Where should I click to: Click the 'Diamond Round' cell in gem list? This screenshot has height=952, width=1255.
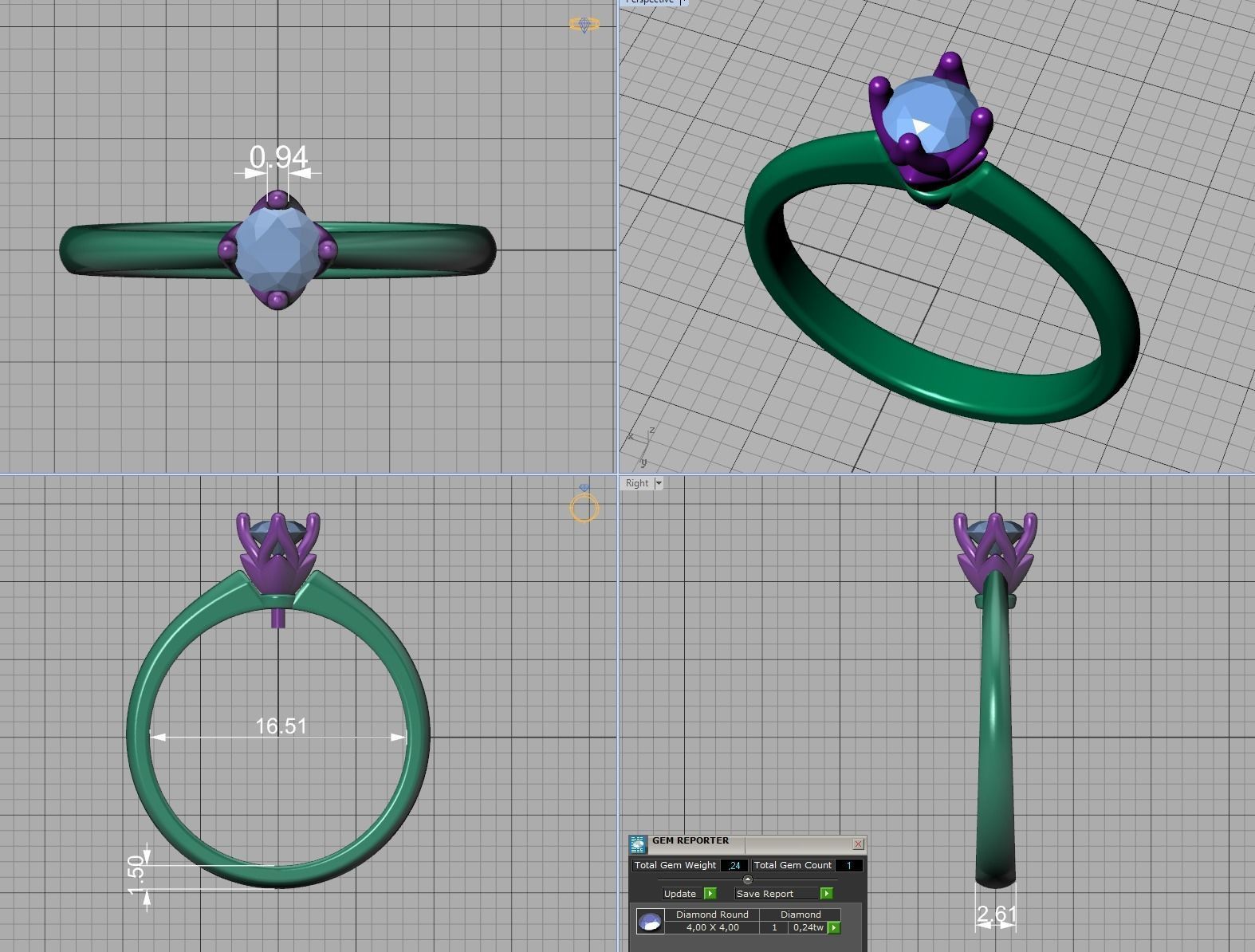[x=712, y=915]
